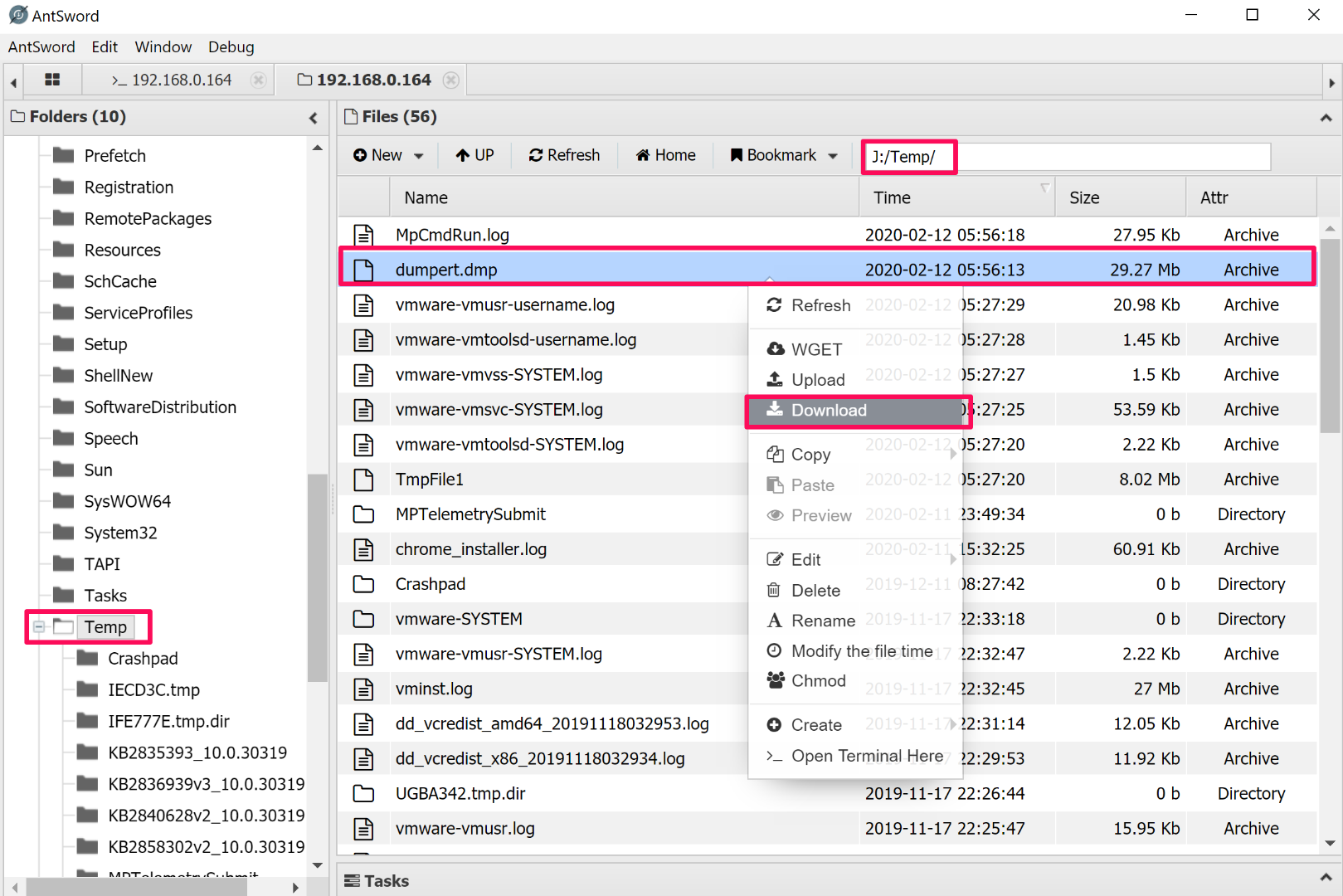Viewport: 1343px width, 896px height.
Task: Open the Debug menu
Action: pos(231,47)
